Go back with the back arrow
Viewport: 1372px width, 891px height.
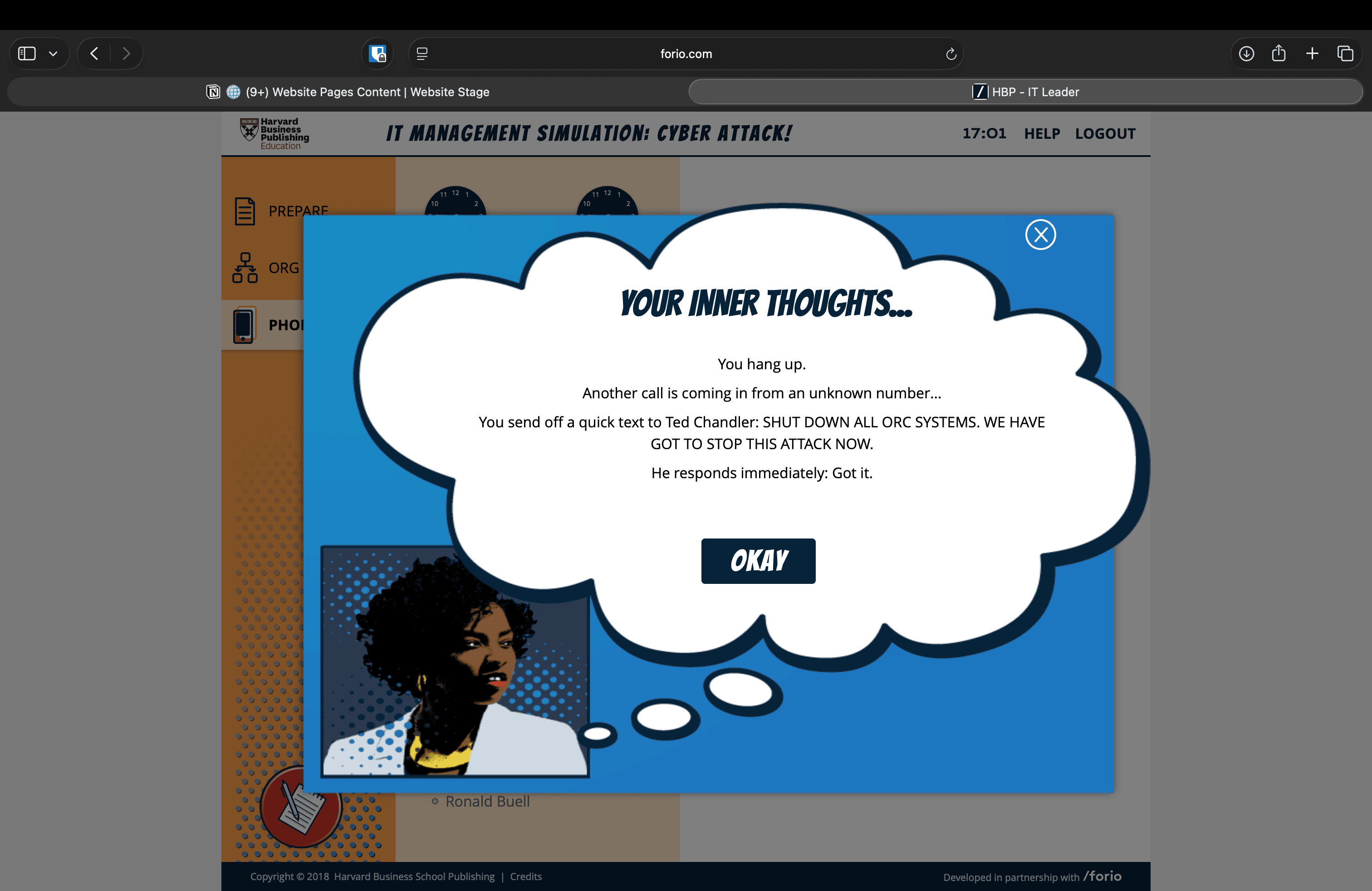pos(94,54)
